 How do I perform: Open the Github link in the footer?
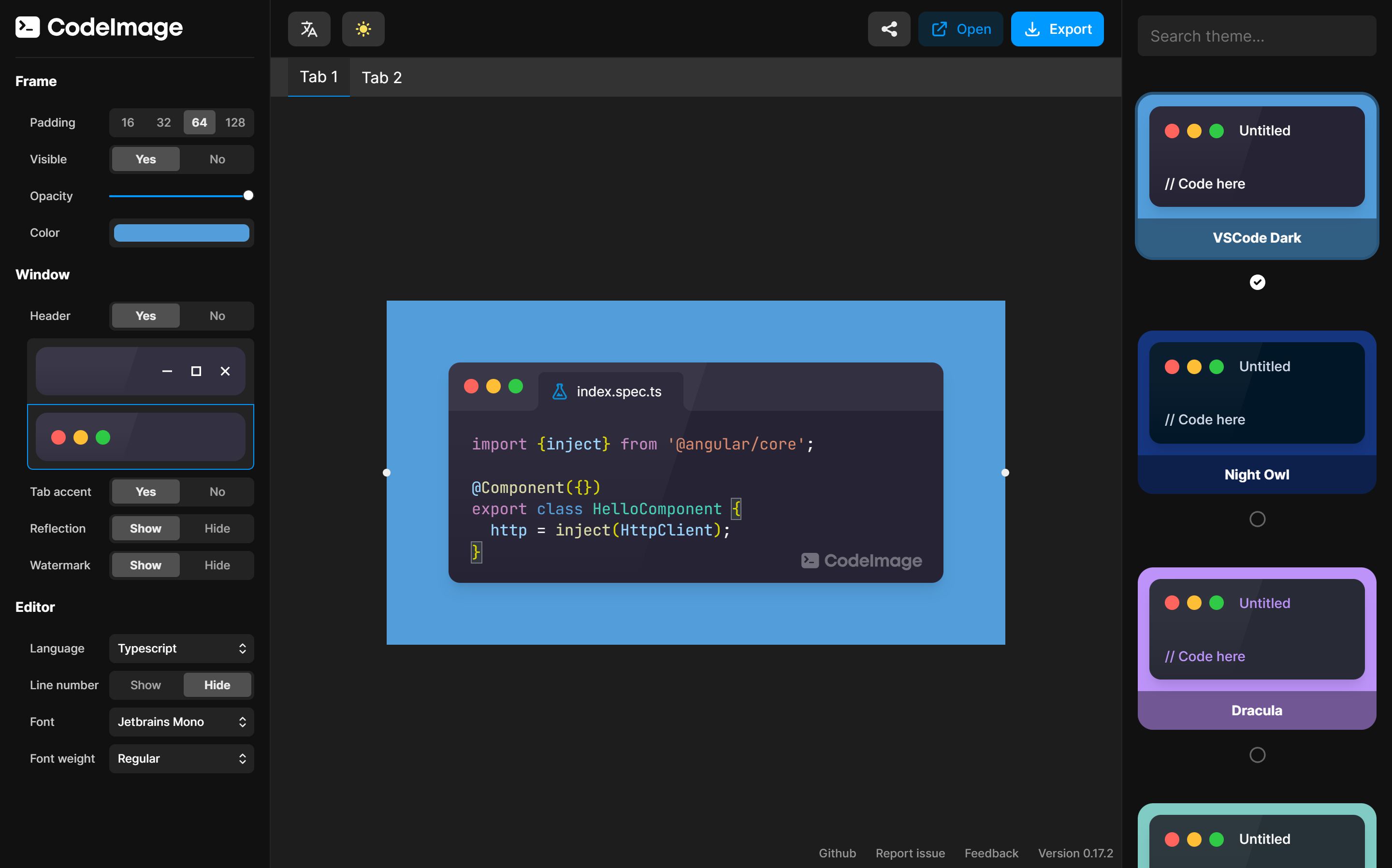click(837, 853)
